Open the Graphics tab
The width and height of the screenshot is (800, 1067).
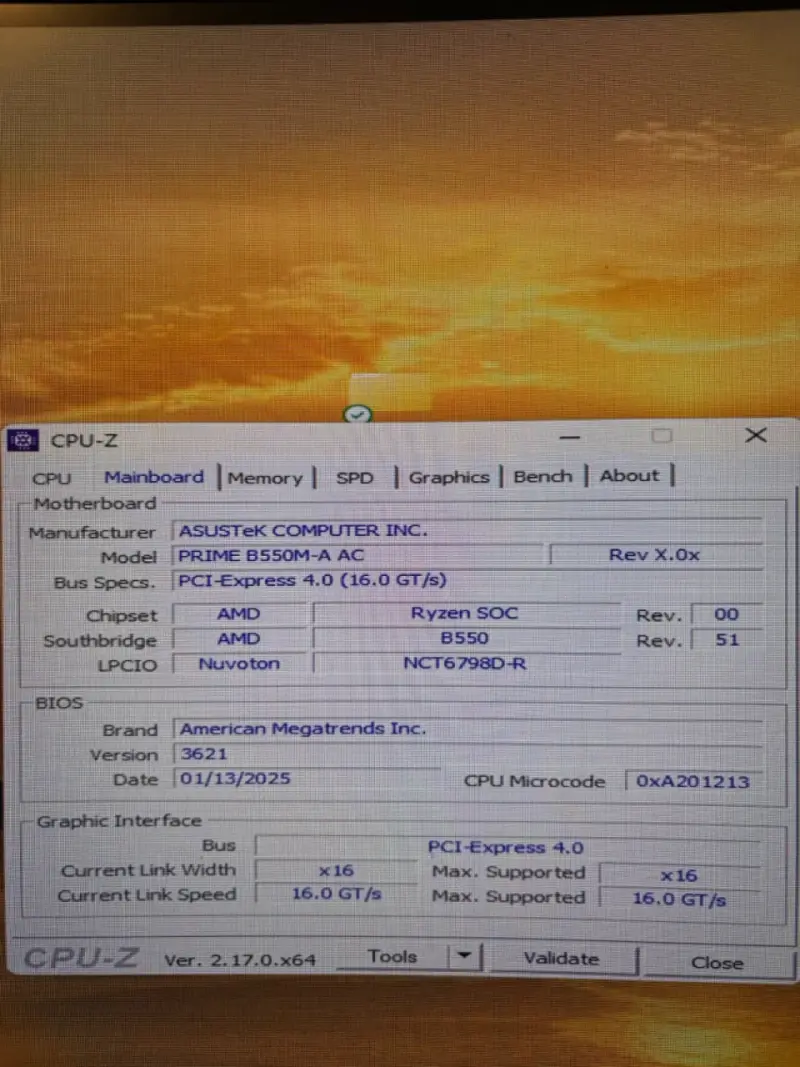(449, 477)
